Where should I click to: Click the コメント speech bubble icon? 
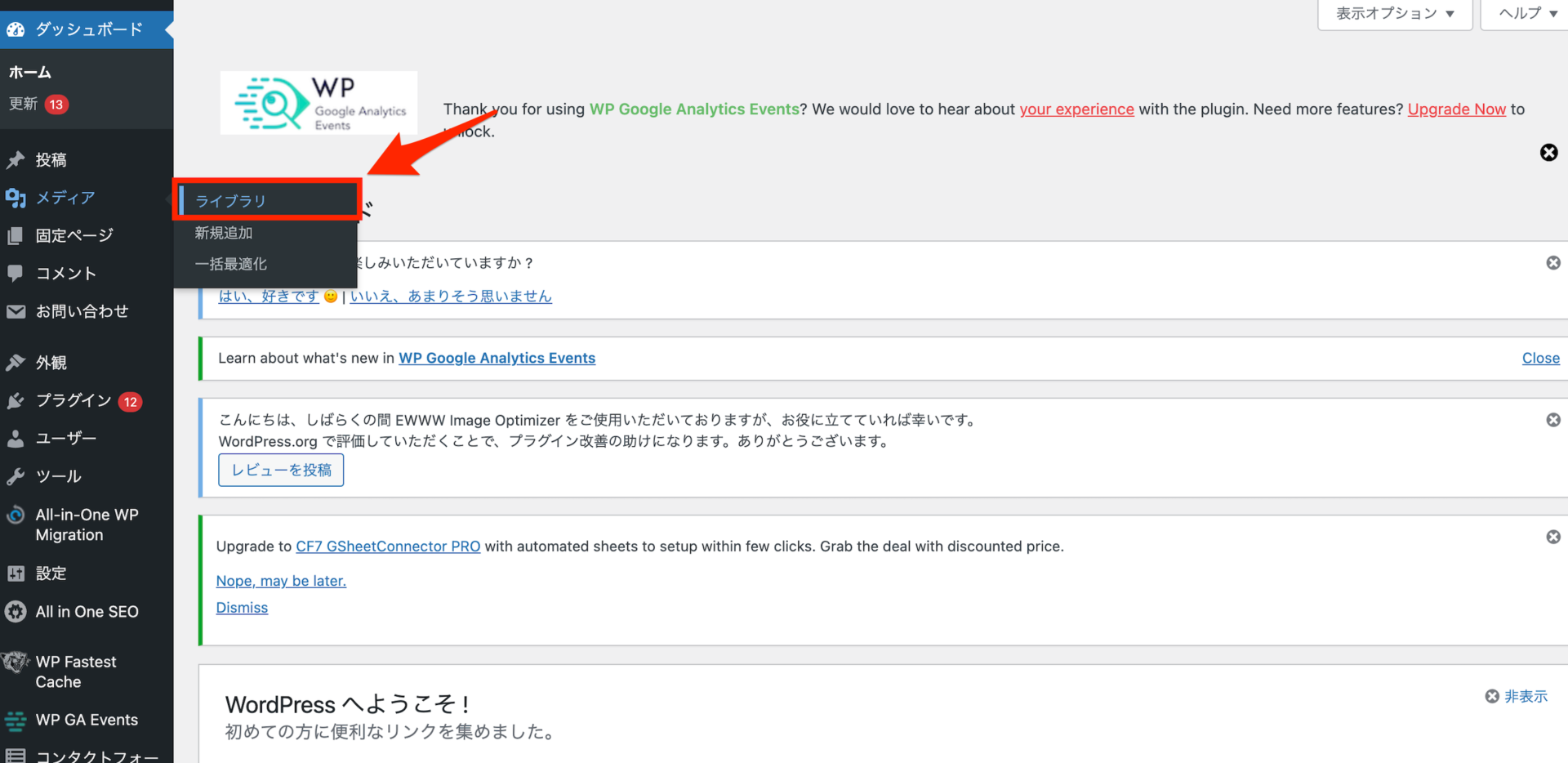pos(16,273)
